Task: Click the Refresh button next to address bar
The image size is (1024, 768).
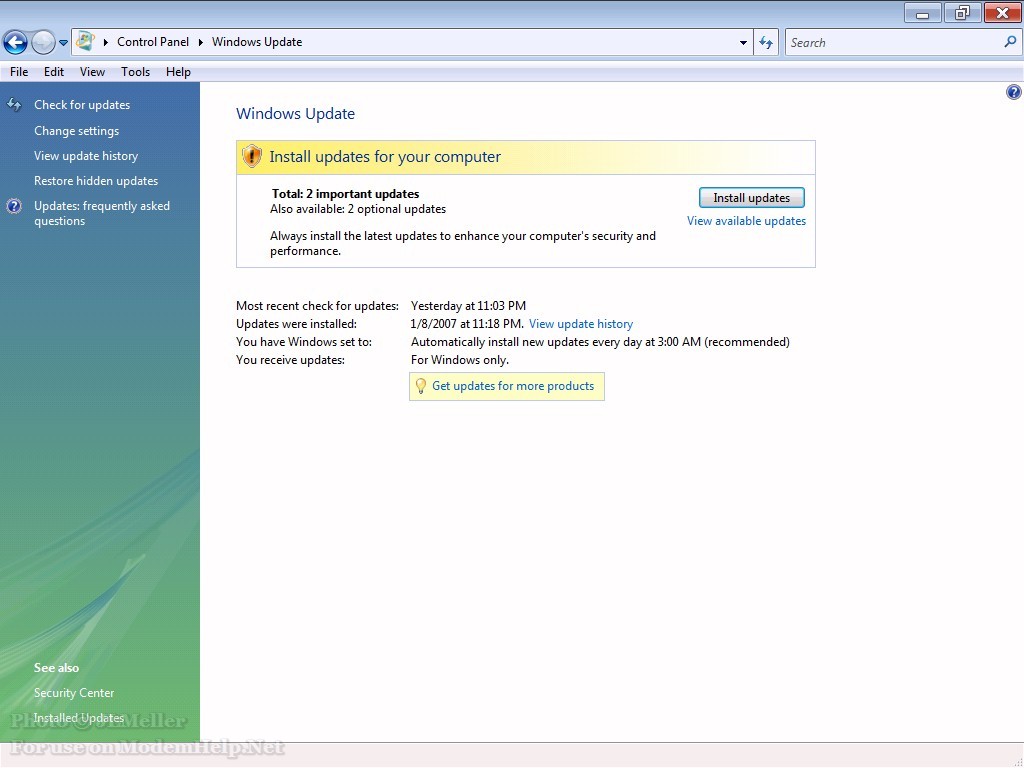Action: click(x=766, y=42)
